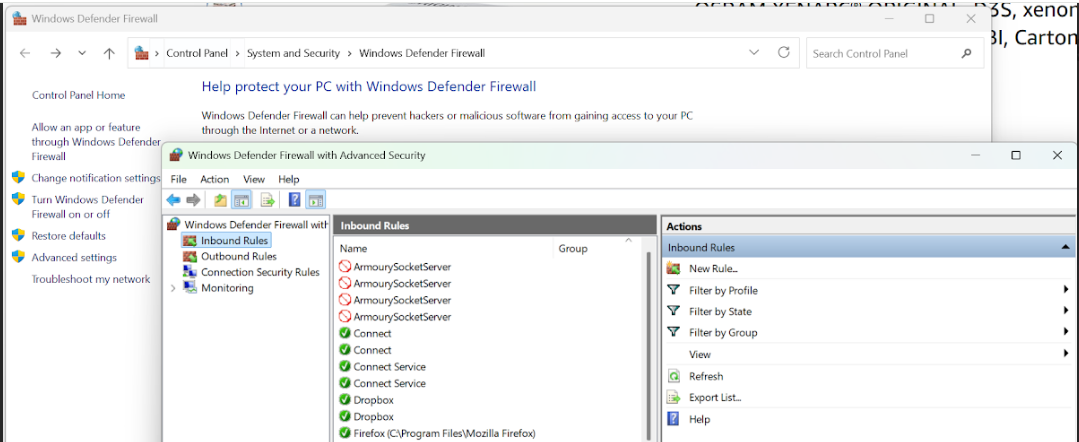This screenshot has height=442, width=1079.
Task: Click the New Rule icon in Actions
Action: click(x=674, y=269)
